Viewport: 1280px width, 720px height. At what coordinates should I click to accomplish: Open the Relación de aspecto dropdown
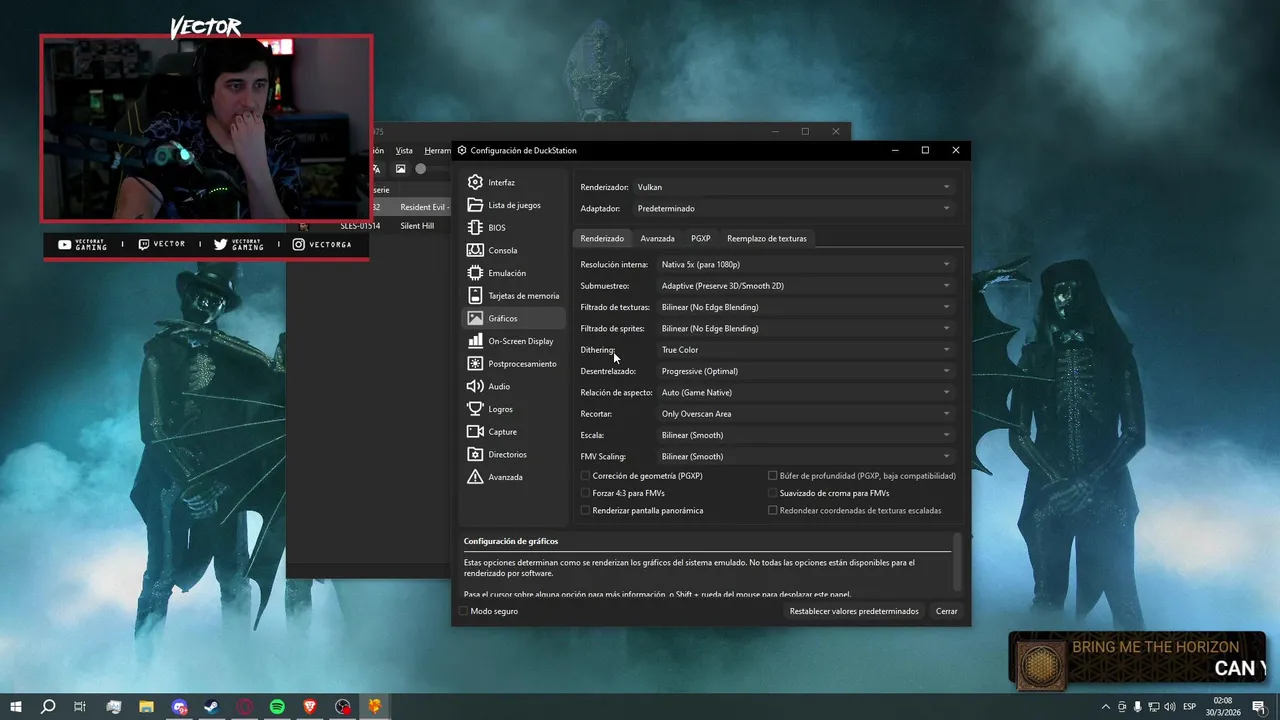coord(806,392)
